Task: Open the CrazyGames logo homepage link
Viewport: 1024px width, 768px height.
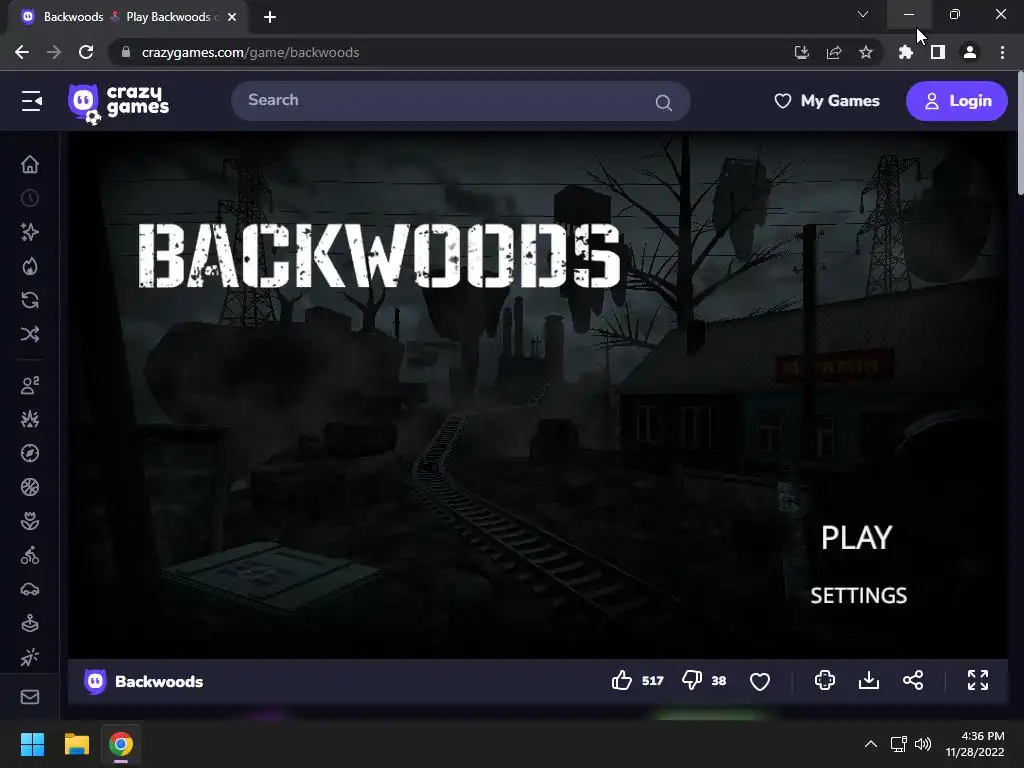Action: (118, 103)
